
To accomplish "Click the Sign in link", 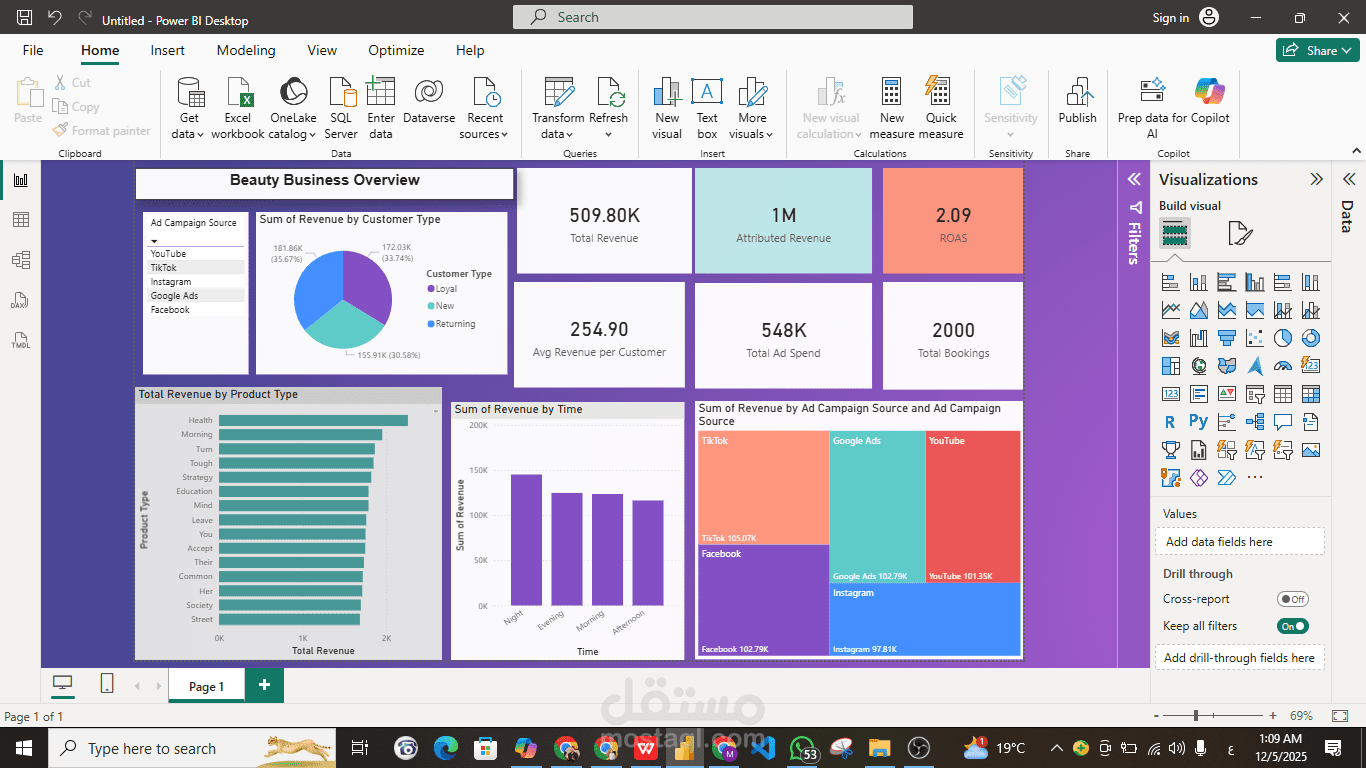I will click(1172, 17).
